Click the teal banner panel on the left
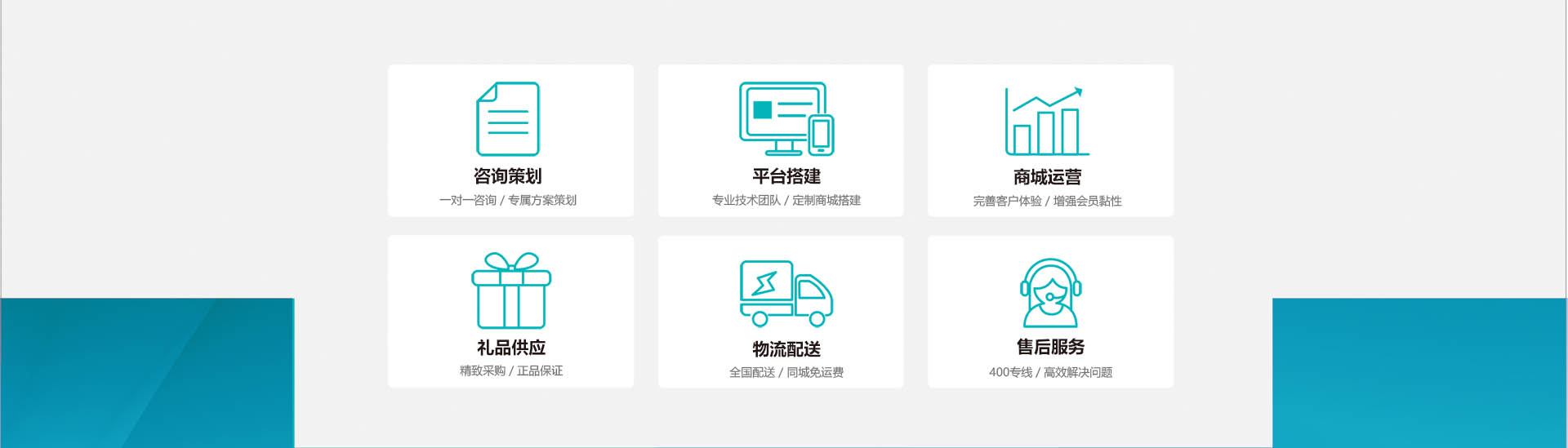The width and height of the screenshot is (1568, 448). coord(147,373)
